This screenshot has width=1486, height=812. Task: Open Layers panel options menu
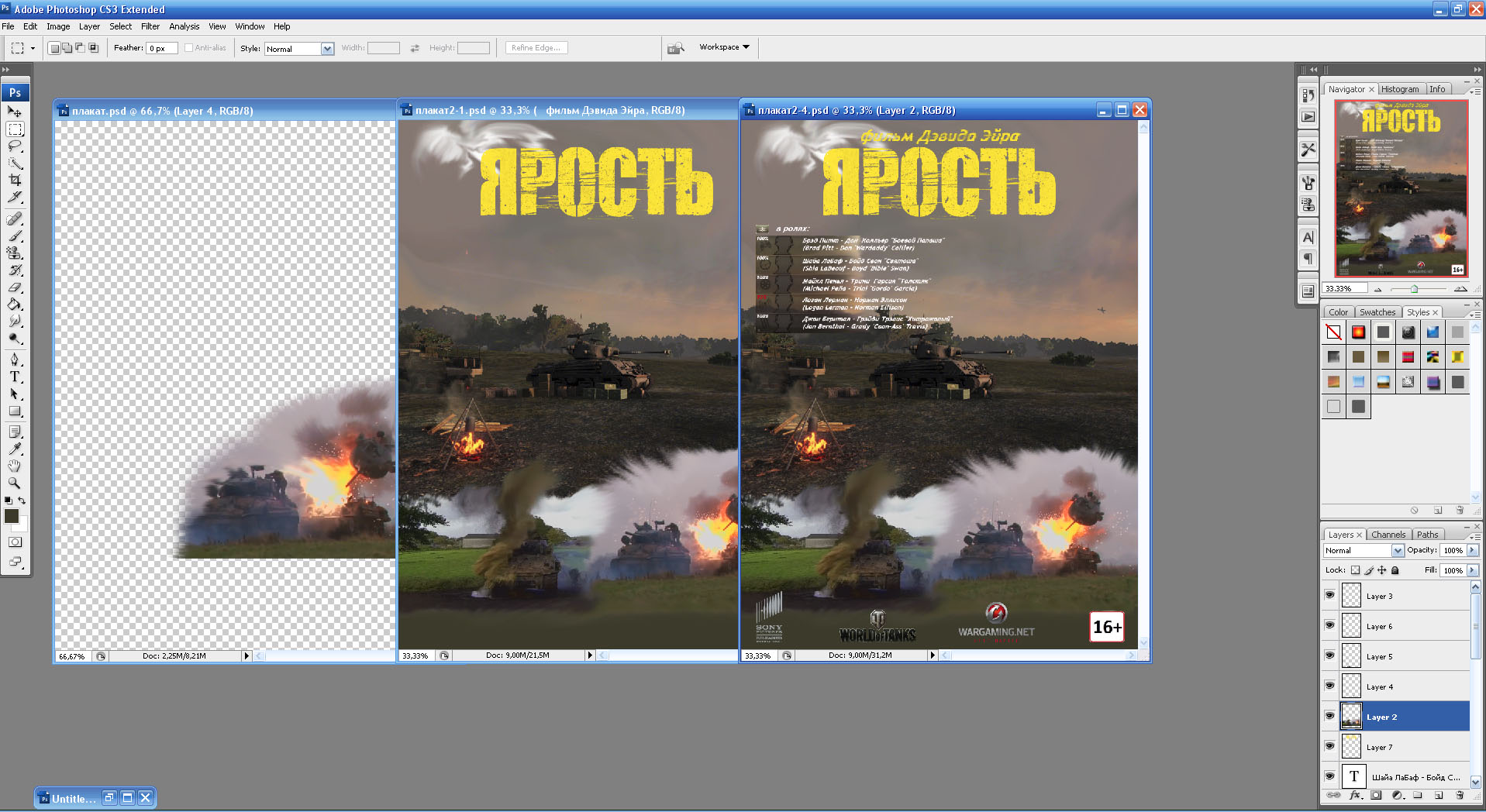(1474, 536)
